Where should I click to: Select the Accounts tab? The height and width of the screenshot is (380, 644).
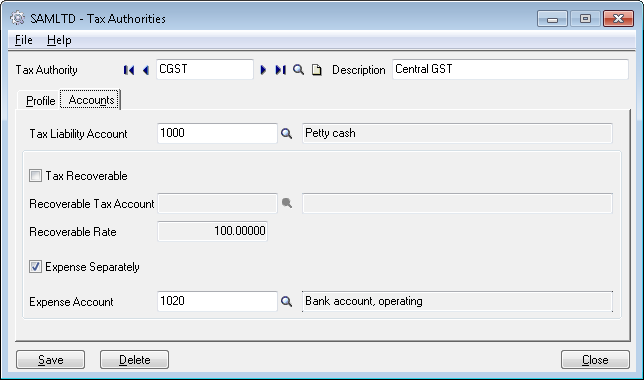(91, 100)
